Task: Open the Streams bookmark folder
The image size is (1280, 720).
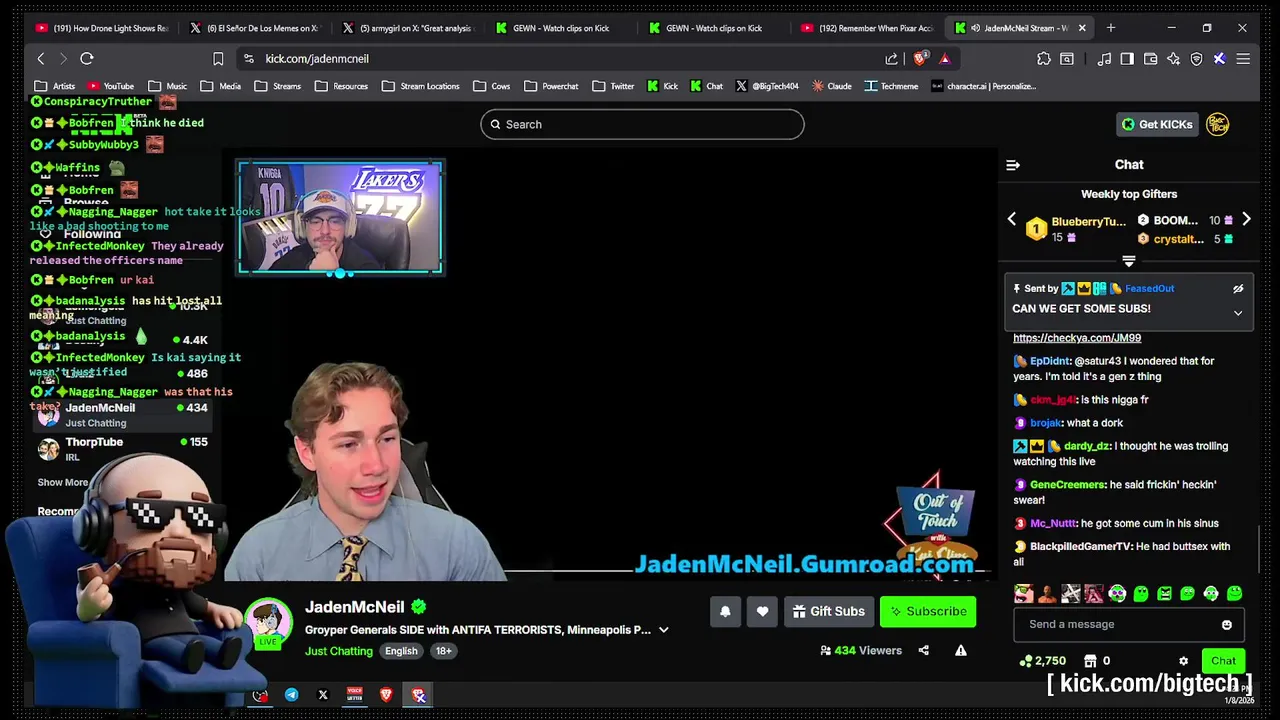Action: coord(278,86)
